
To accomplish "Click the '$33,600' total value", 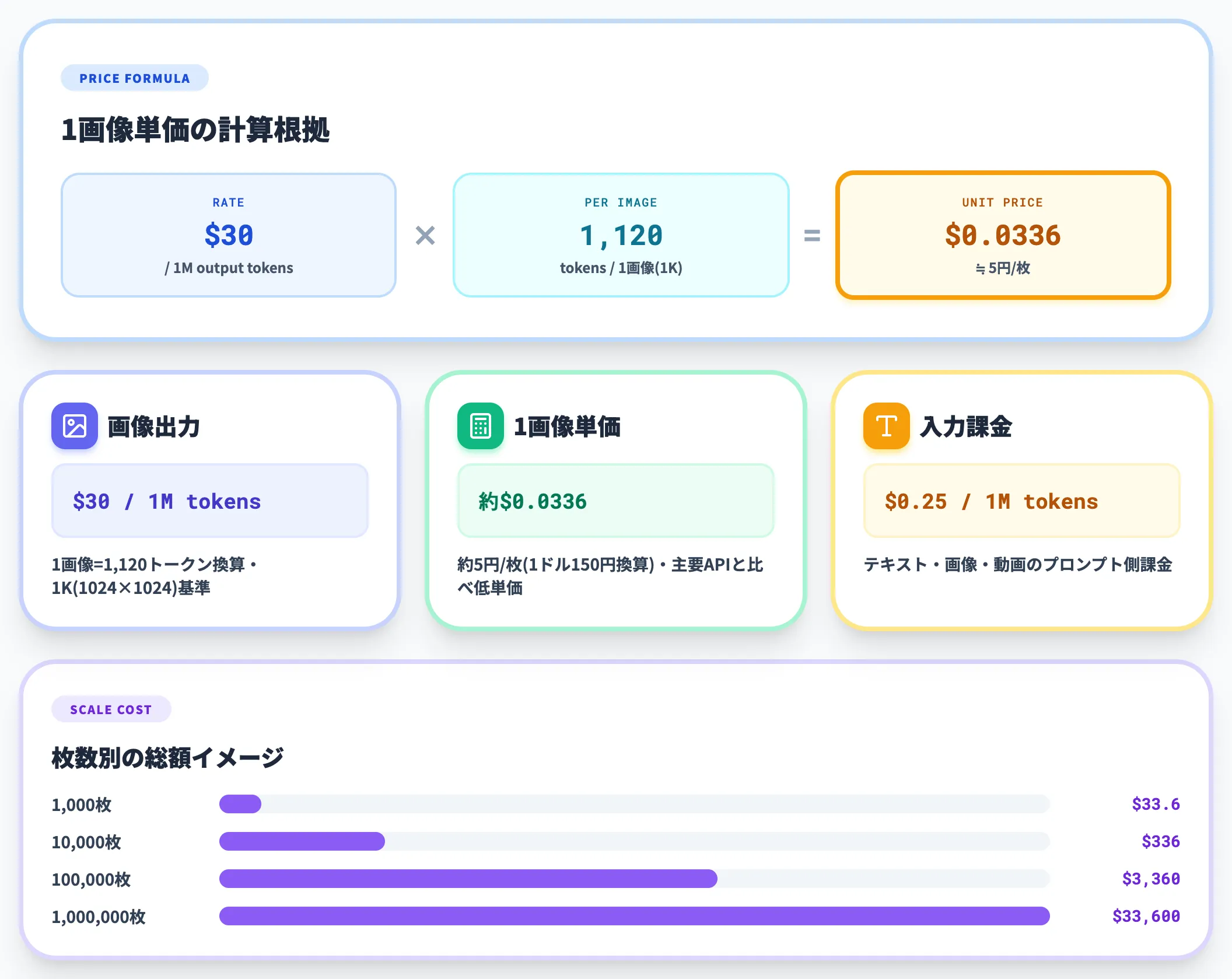I will [x=1146, y=916].
